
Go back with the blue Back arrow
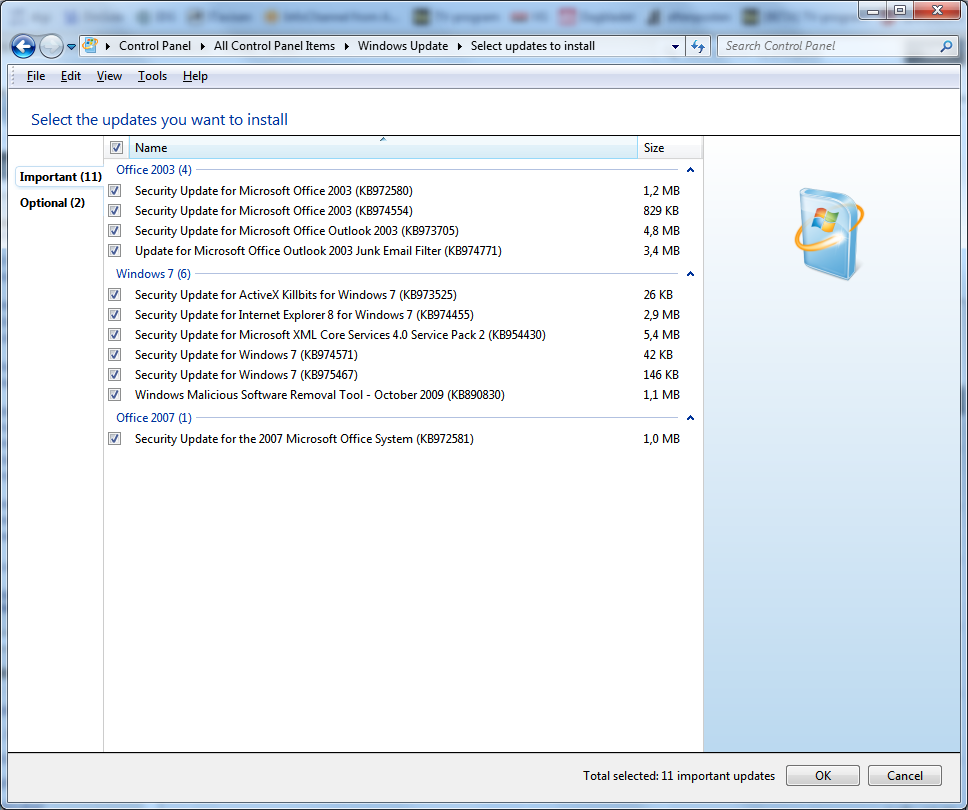[23, 46]
